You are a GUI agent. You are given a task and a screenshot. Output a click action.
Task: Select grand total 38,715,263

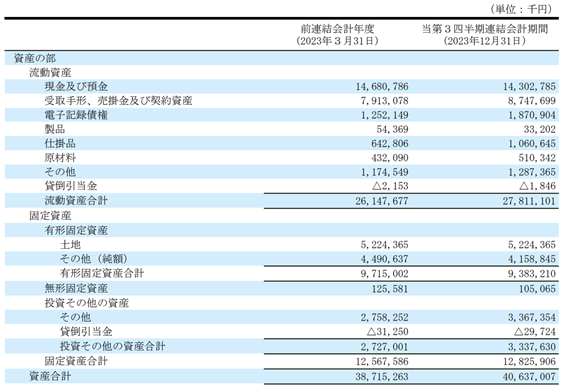coord(382,376)
